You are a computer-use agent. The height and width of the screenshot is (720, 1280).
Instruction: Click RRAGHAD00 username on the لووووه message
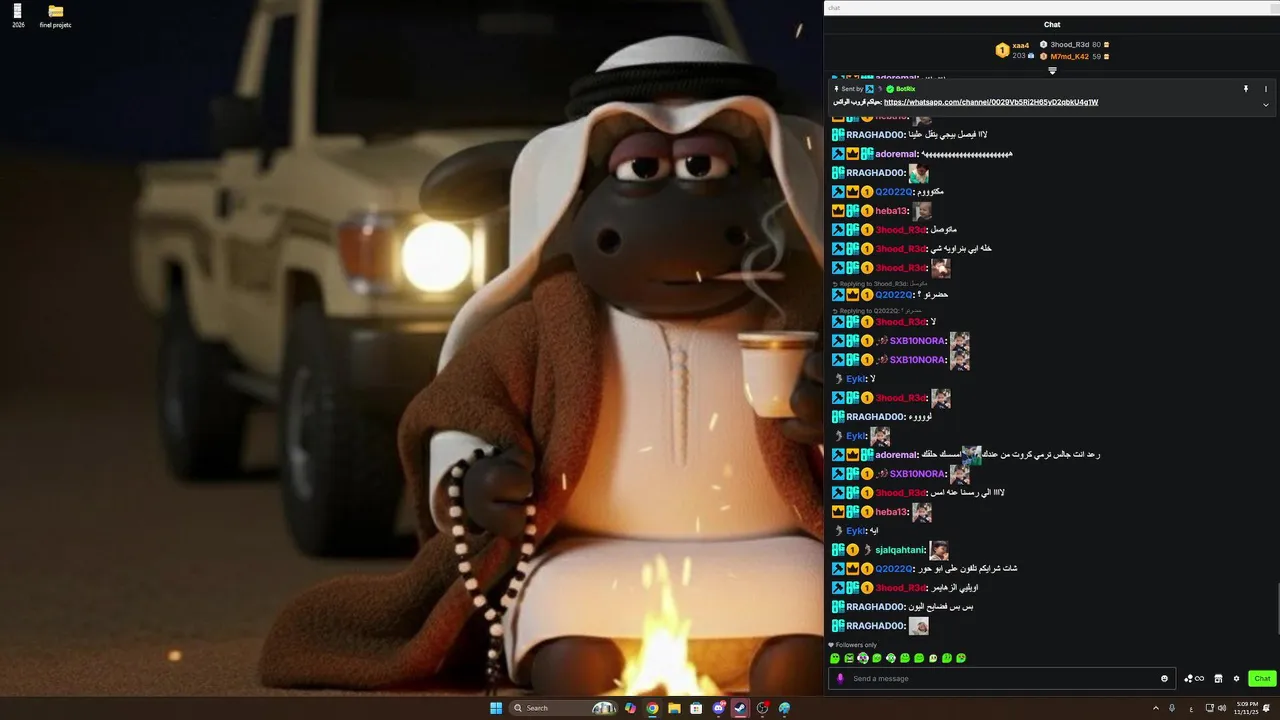(875, 417)
